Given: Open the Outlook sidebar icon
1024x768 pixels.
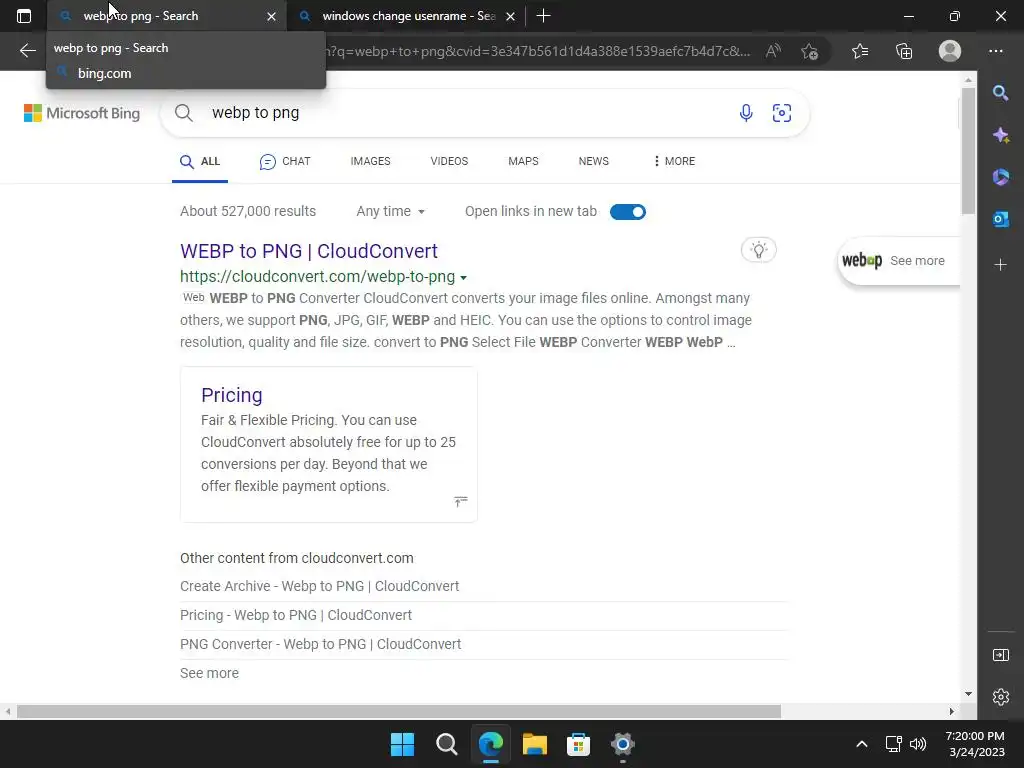Looking at the screenshot, I should (1000, 219).
